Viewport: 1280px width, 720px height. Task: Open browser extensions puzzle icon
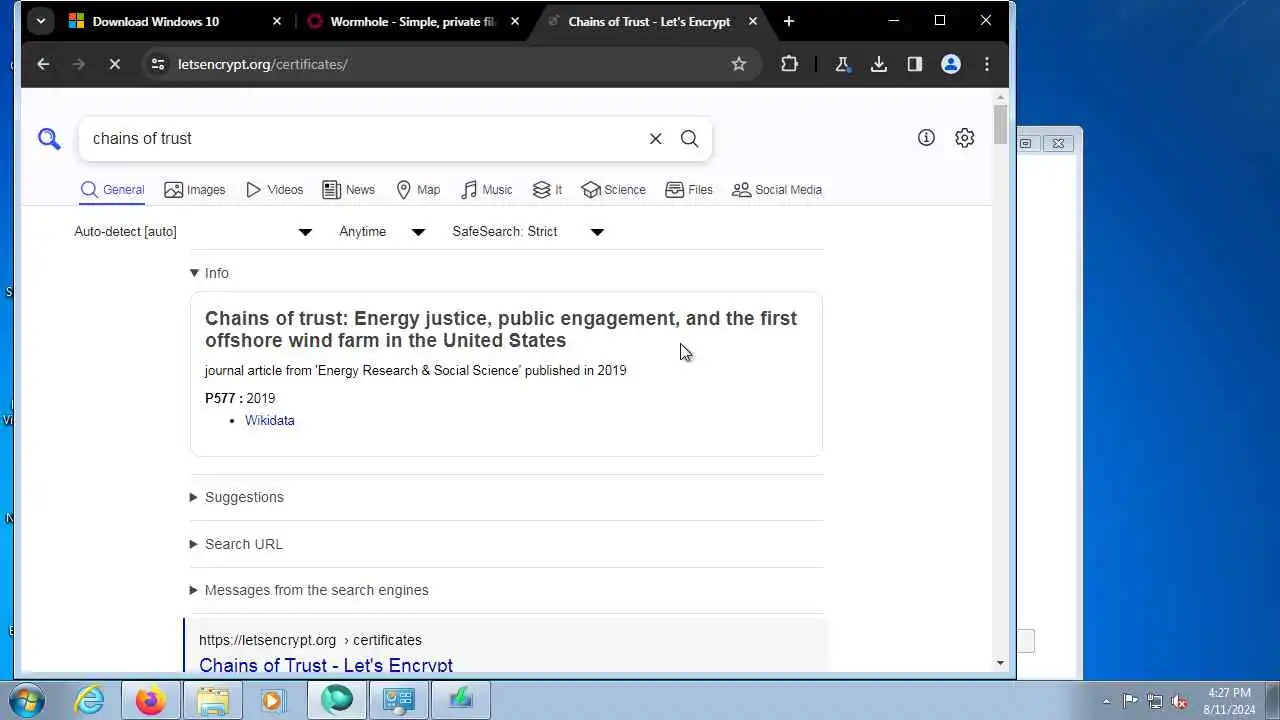click(x=789, y=64)
